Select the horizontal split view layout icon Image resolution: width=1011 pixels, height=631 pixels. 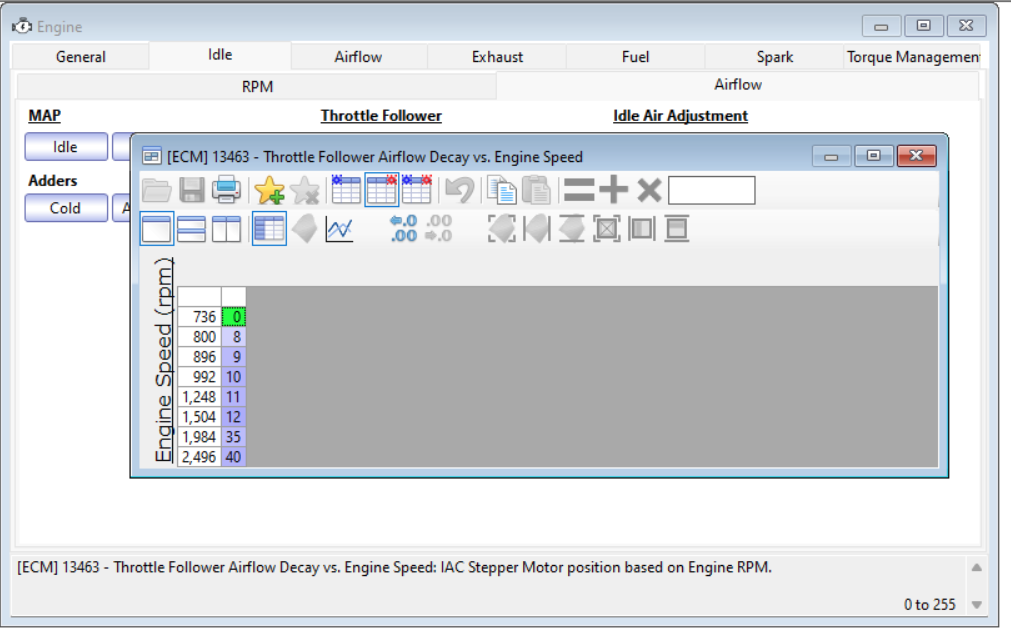click(x=191, y=229)
